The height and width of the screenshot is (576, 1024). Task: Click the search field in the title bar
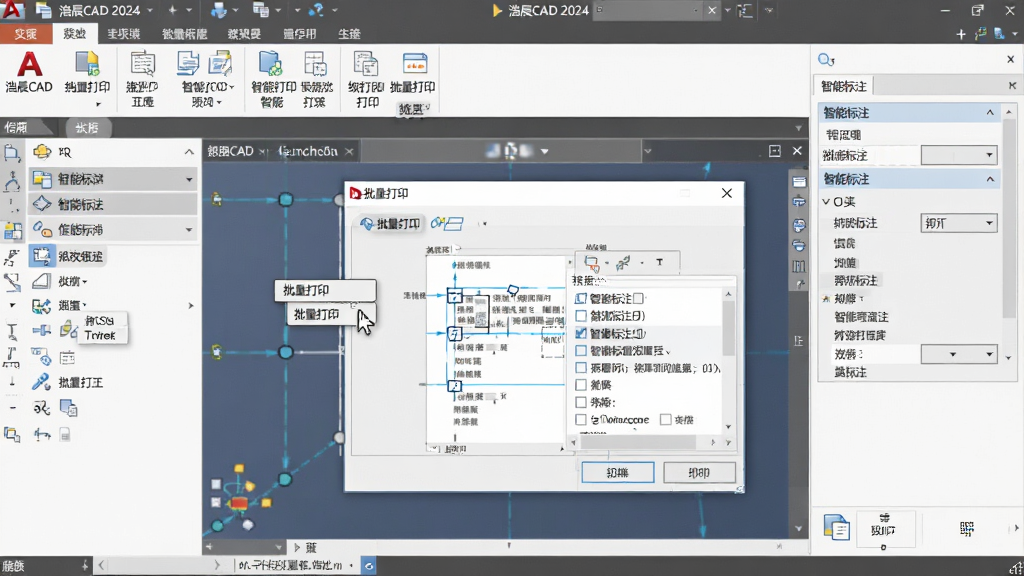point(648,10)
